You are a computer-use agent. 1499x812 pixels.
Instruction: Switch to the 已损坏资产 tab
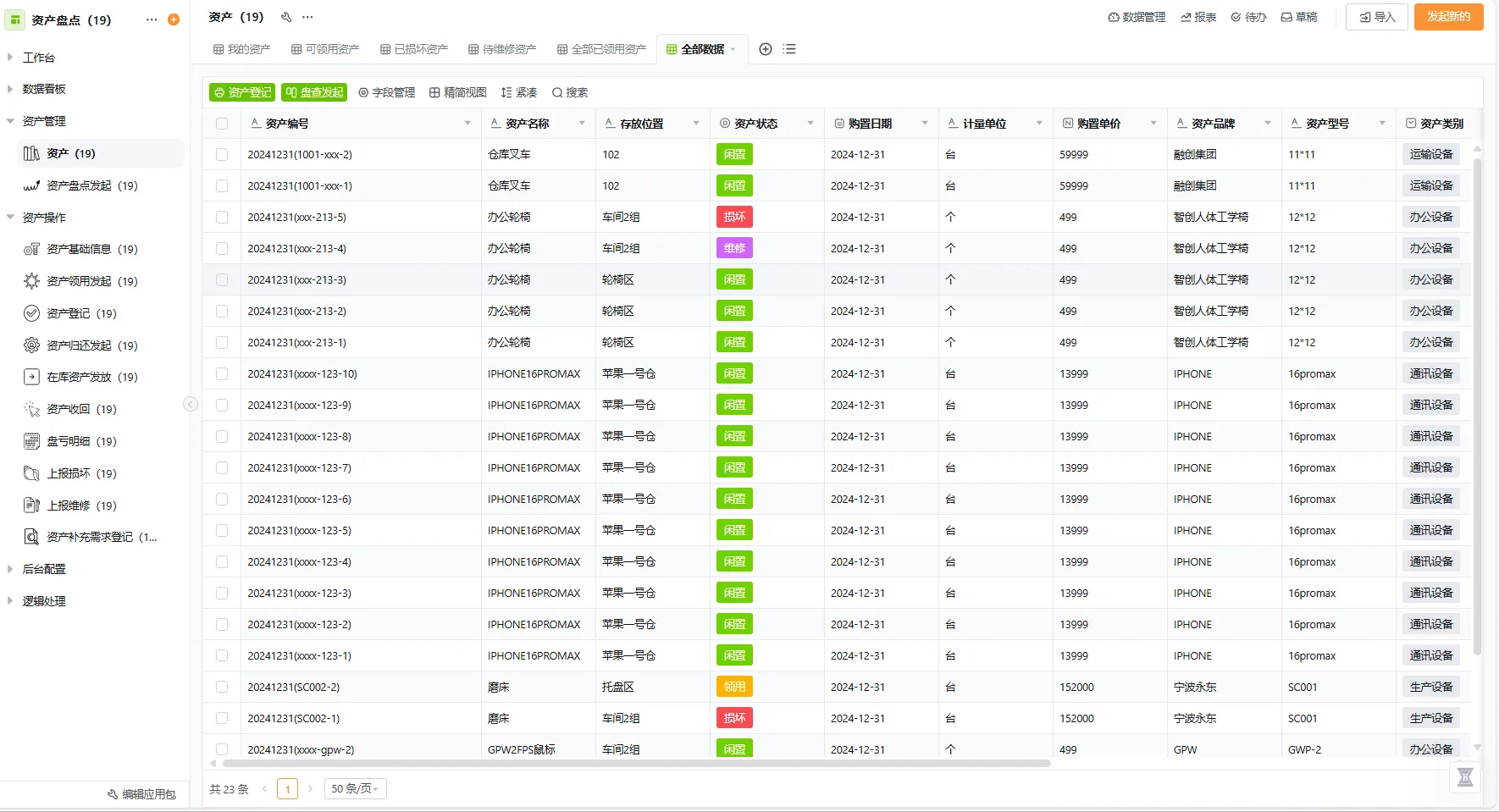(412, 48)
